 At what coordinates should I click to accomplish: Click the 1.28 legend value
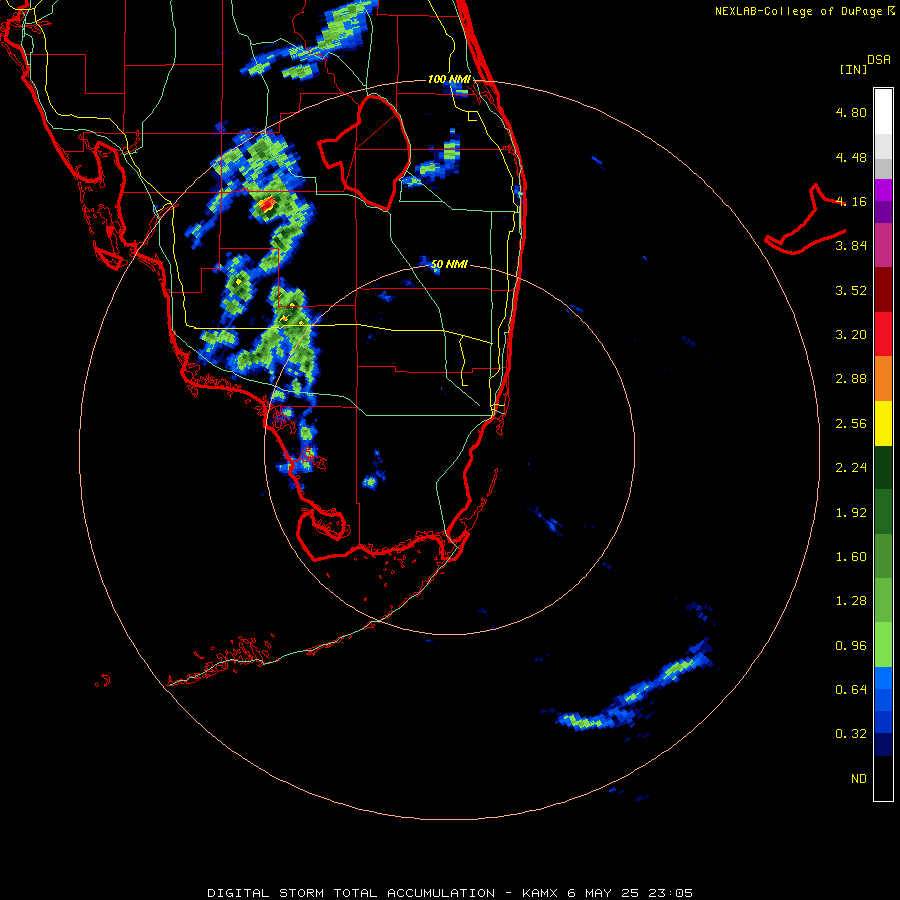(x=851, y=601)
